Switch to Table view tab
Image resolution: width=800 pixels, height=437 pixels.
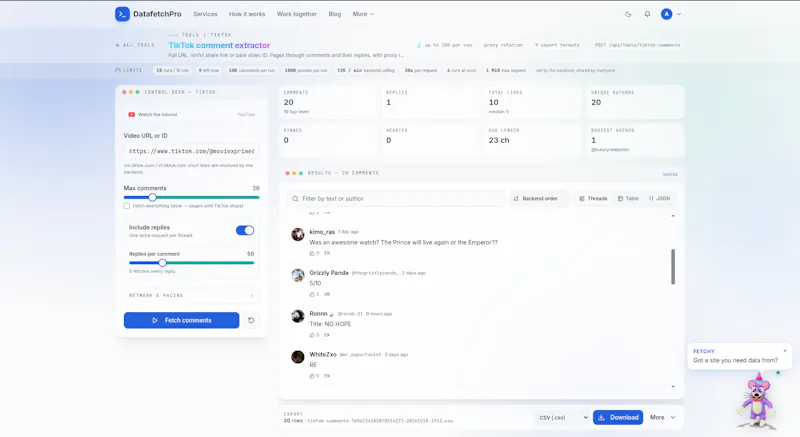click(x=628, y=199)
